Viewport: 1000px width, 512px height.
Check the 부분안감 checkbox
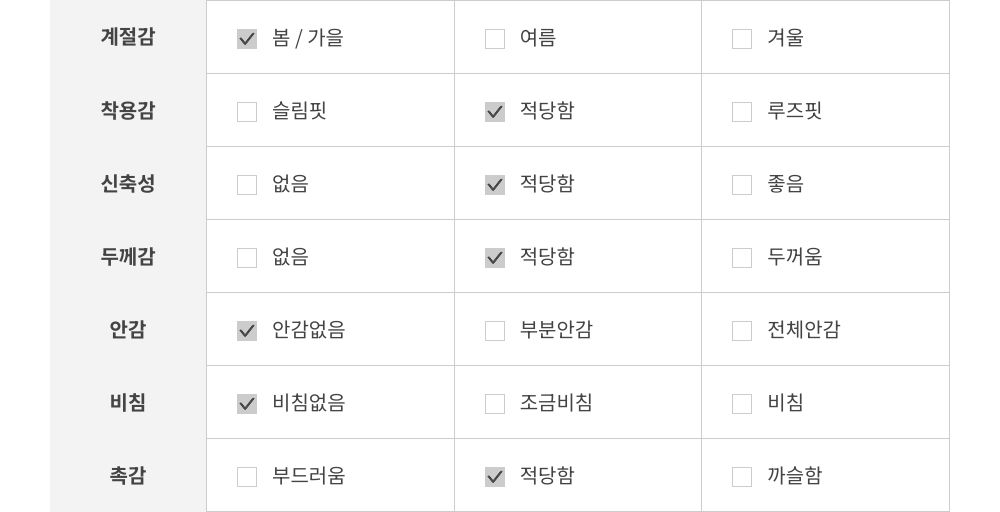tap(495, 331)
